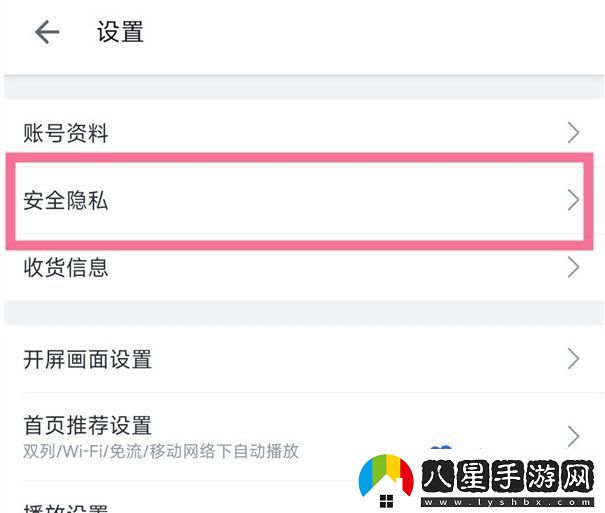Open the highlighted 安全隐私 option

66,201
